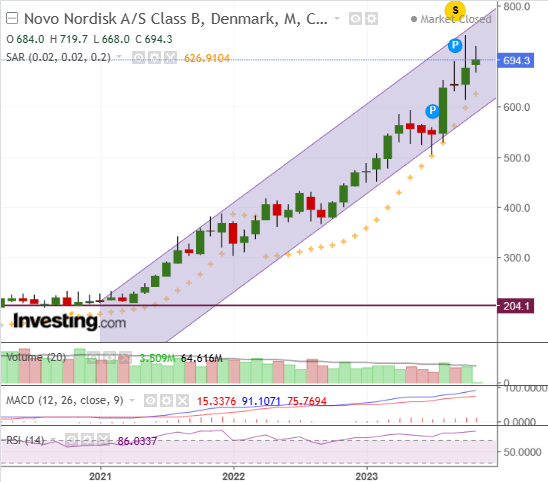
Task: Click the 500.0 price axis label
Action: [517, 158]
